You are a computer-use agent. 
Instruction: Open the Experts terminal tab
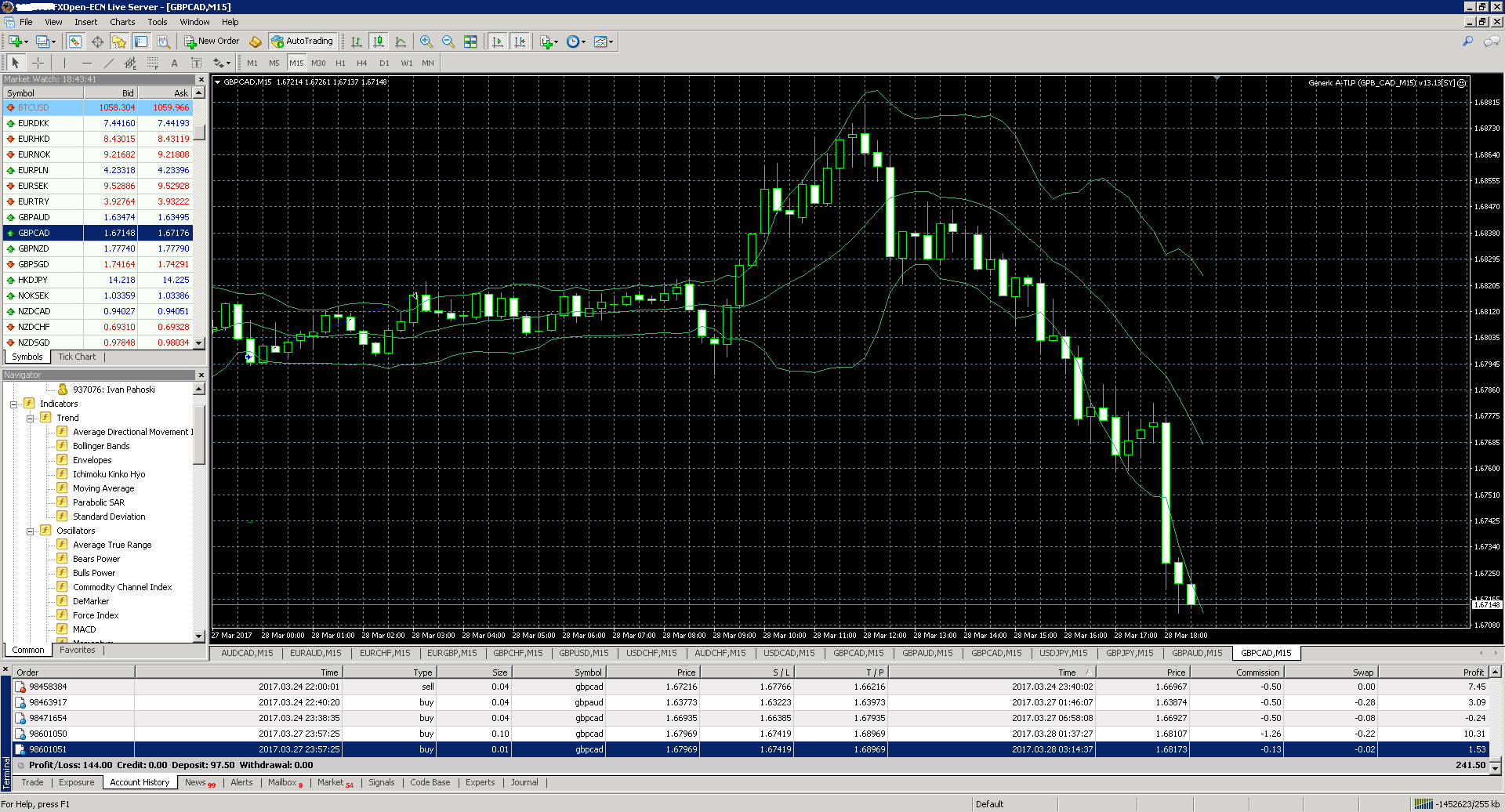click(481, 782)
